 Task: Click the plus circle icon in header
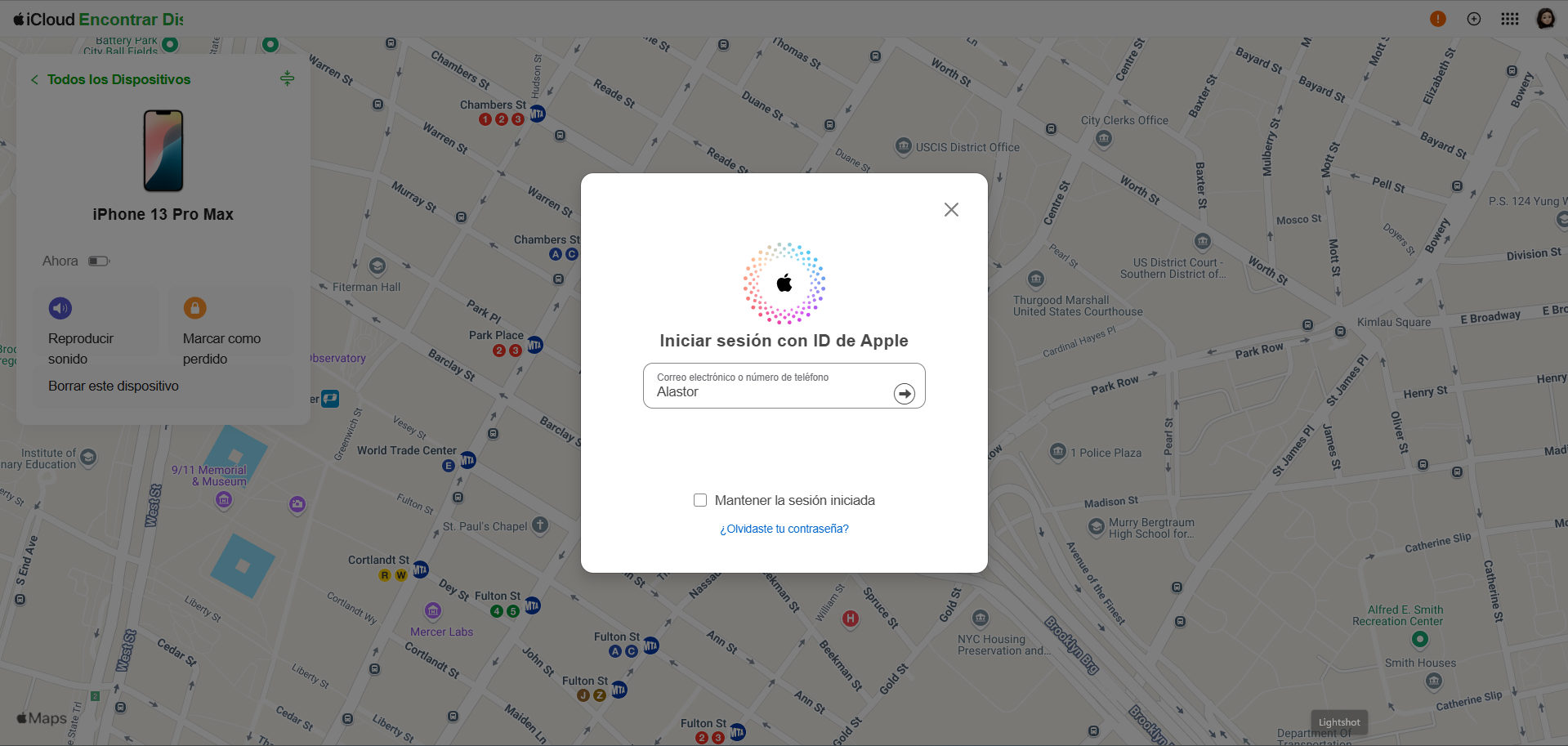click(1473, 19)
